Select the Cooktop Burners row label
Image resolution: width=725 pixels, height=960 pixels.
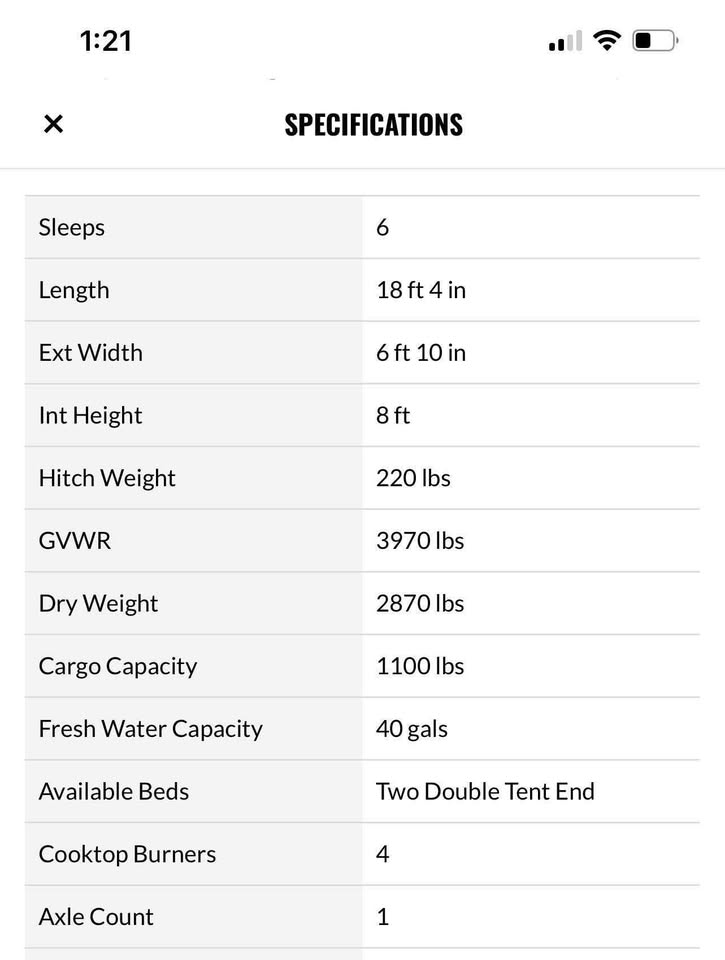click(127, 855)
